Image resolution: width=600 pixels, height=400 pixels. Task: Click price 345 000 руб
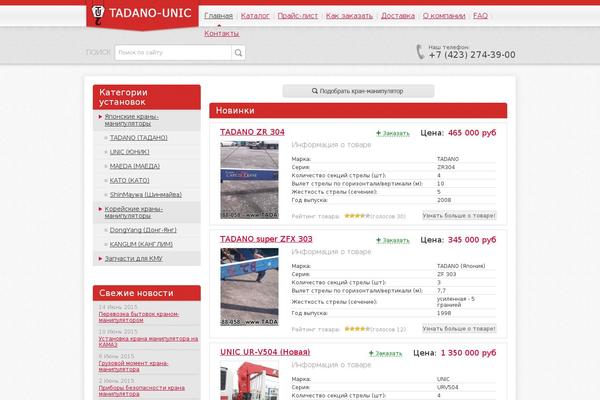[x=472, y=240]
